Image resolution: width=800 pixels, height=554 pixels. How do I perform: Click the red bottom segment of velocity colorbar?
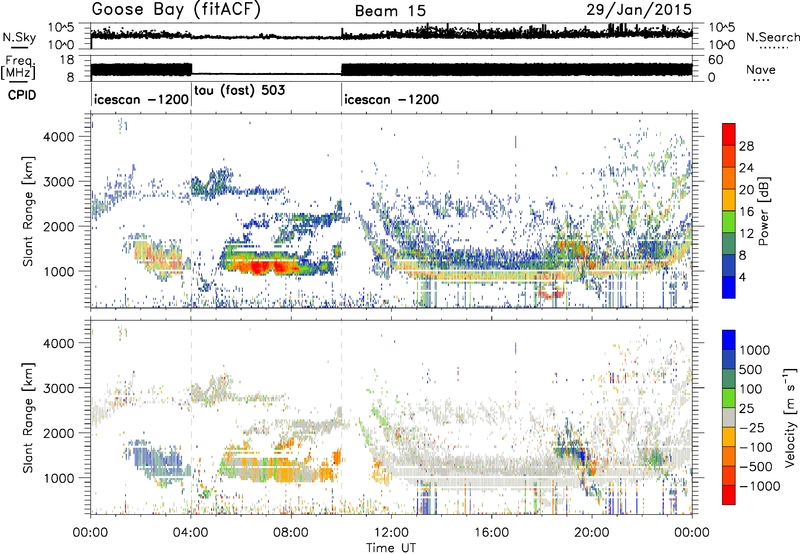click(x=729, y=495)
